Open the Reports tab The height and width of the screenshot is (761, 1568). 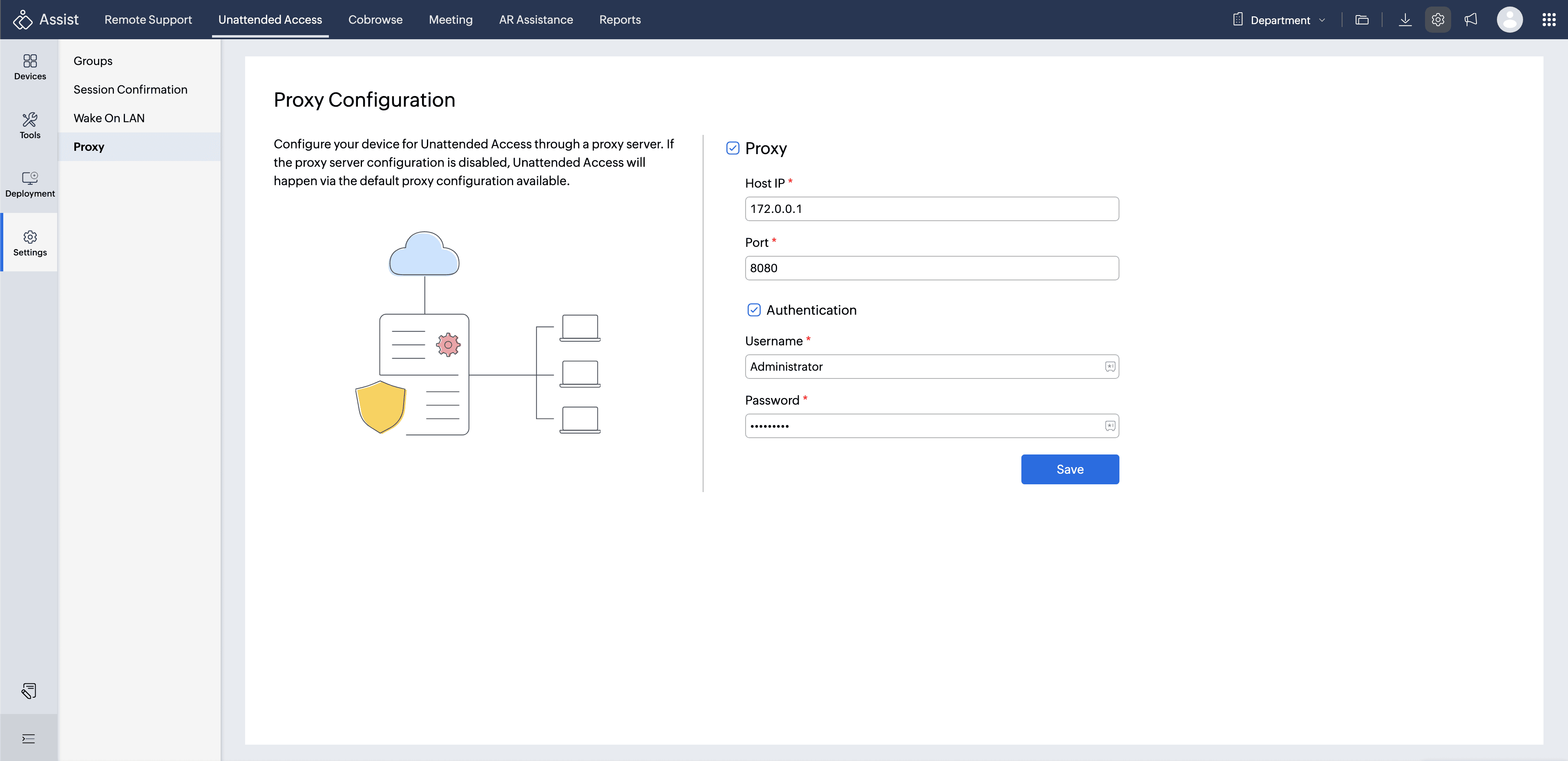point(620,20)
